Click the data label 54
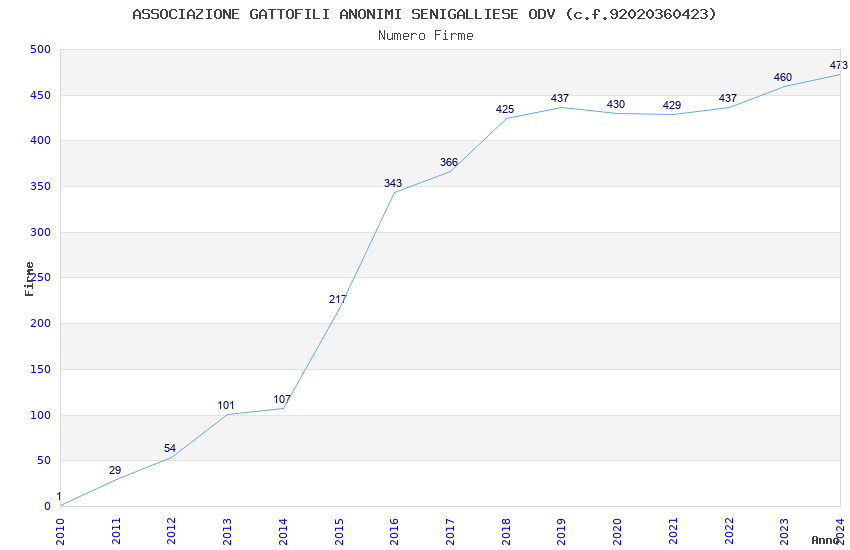850x550 pixels. (x=170, y=449)
